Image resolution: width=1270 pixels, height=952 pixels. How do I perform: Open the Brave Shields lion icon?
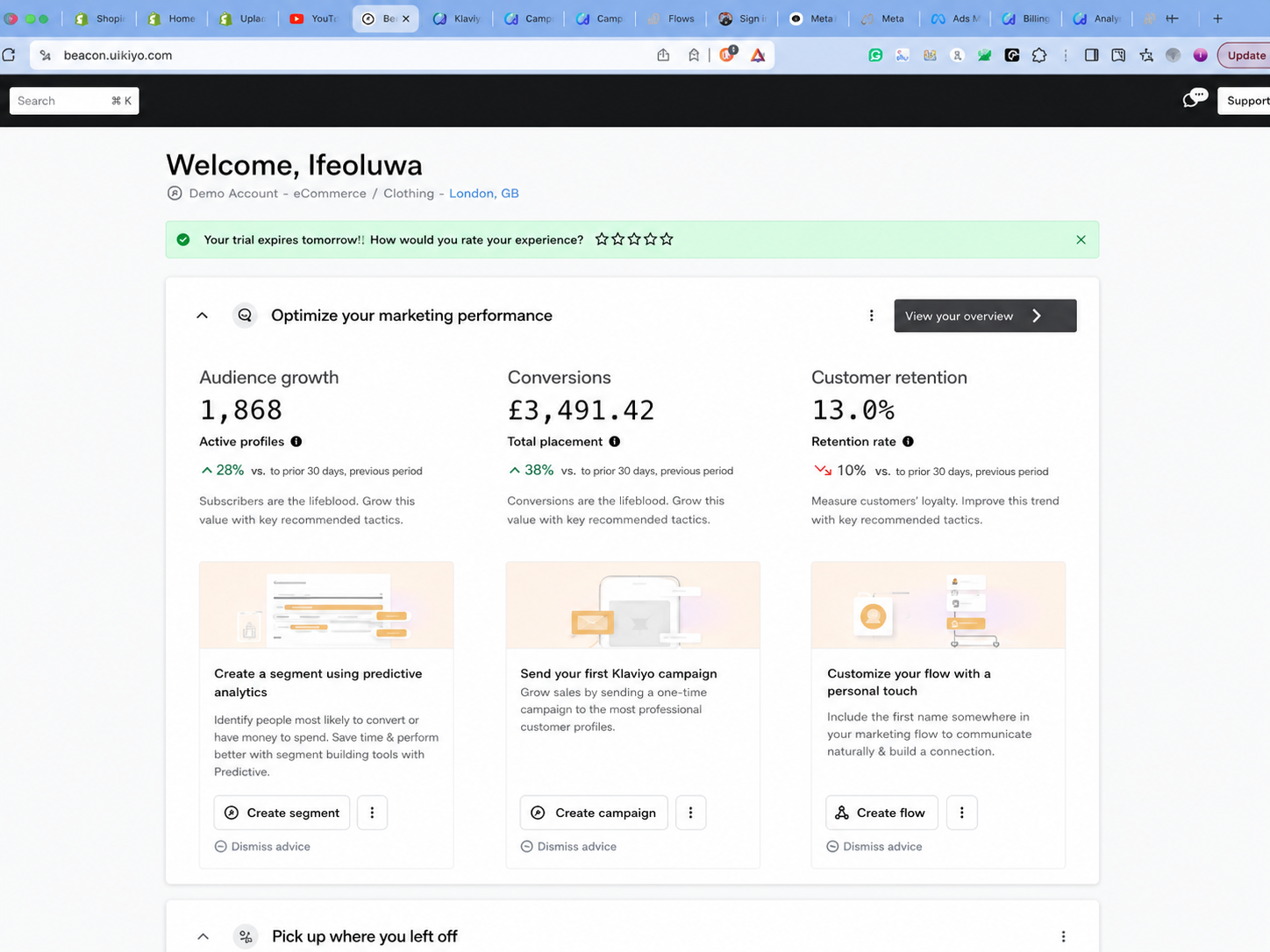pyautogui.click(x=727, y=54)
